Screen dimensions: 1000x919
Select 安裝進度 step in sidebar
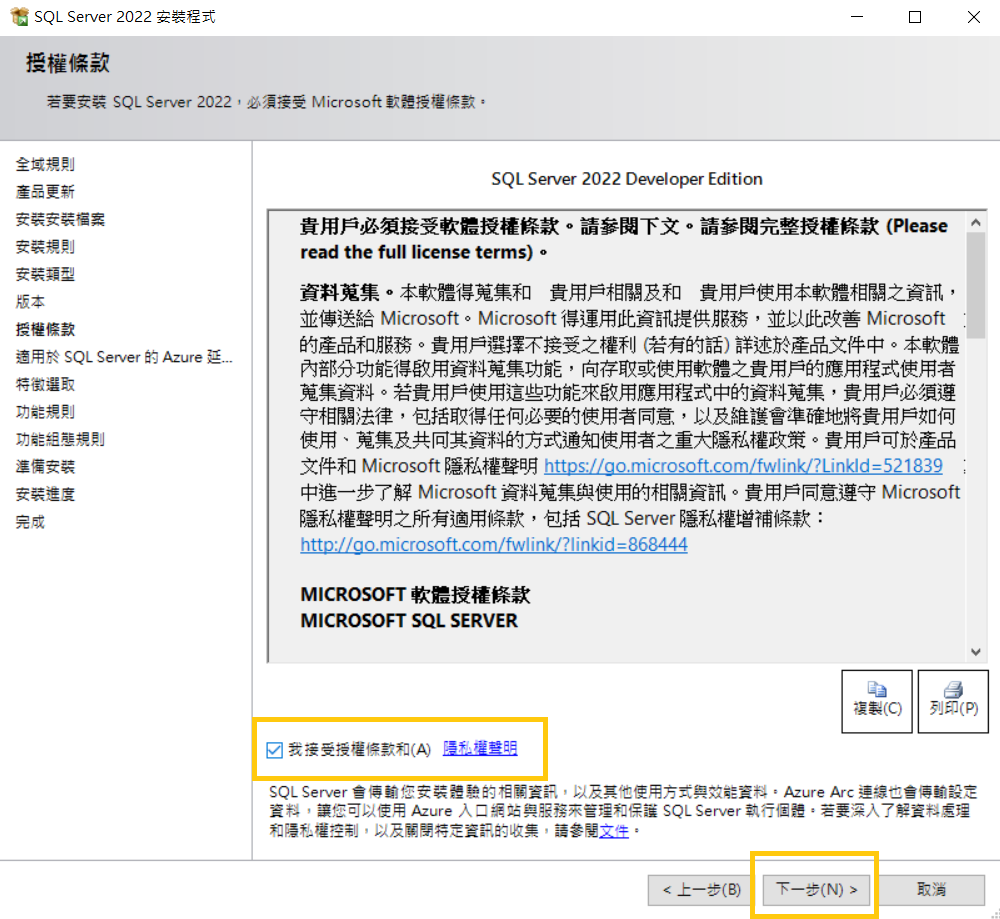45,494
